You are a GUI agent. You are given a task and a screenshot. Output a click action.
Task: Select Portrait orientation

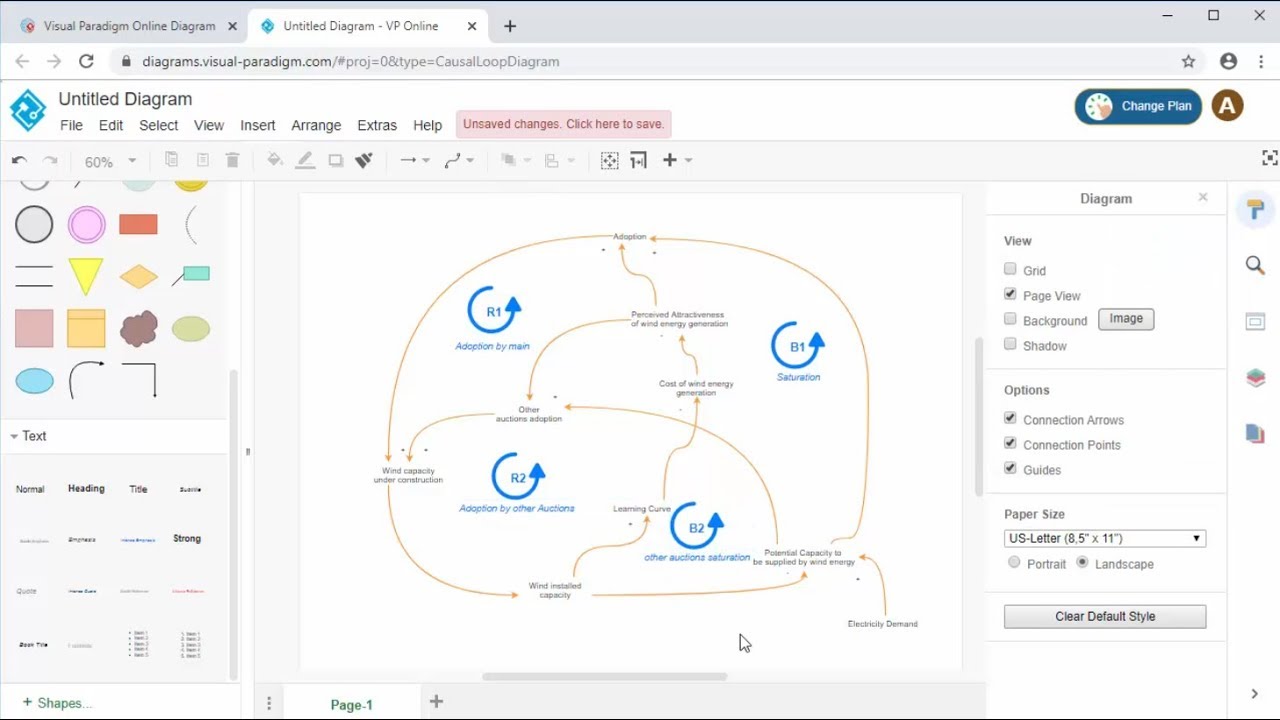1014,562
